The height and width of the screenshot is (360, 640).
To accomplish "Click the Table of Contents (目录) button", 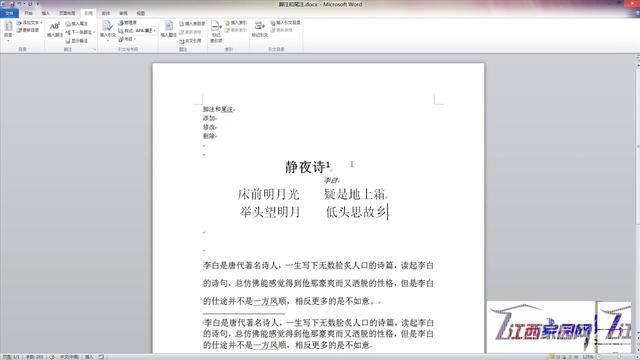I will click(8, 31).
